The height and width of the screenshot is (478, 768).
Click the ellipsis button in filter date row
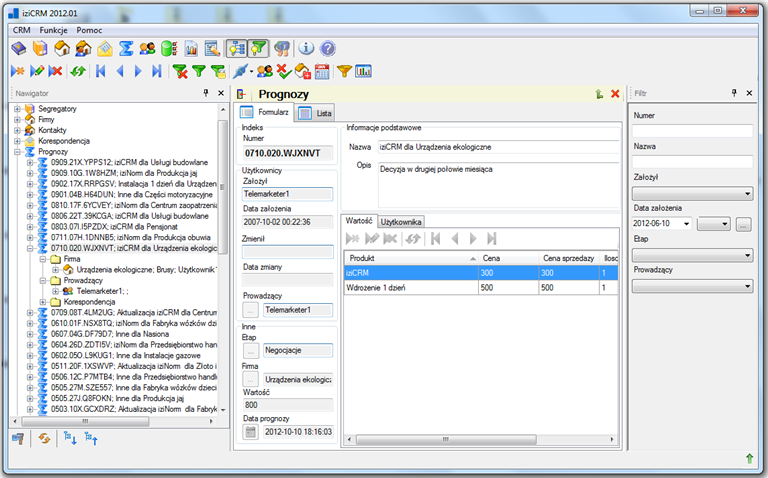point(744,224)
